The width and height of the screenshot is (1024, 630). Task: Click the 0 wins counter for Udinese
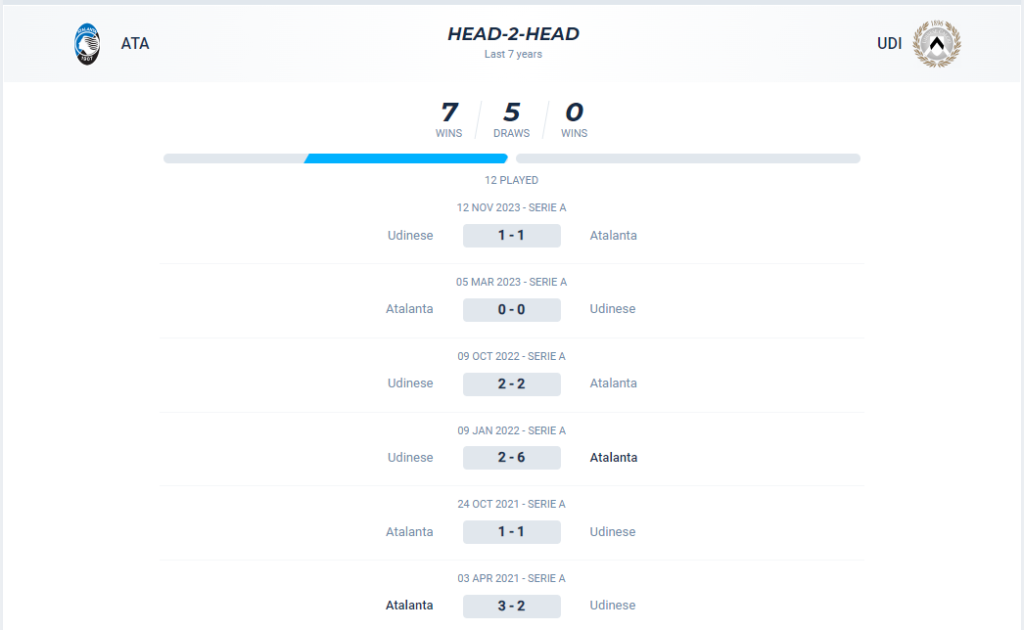click(574, 119)
